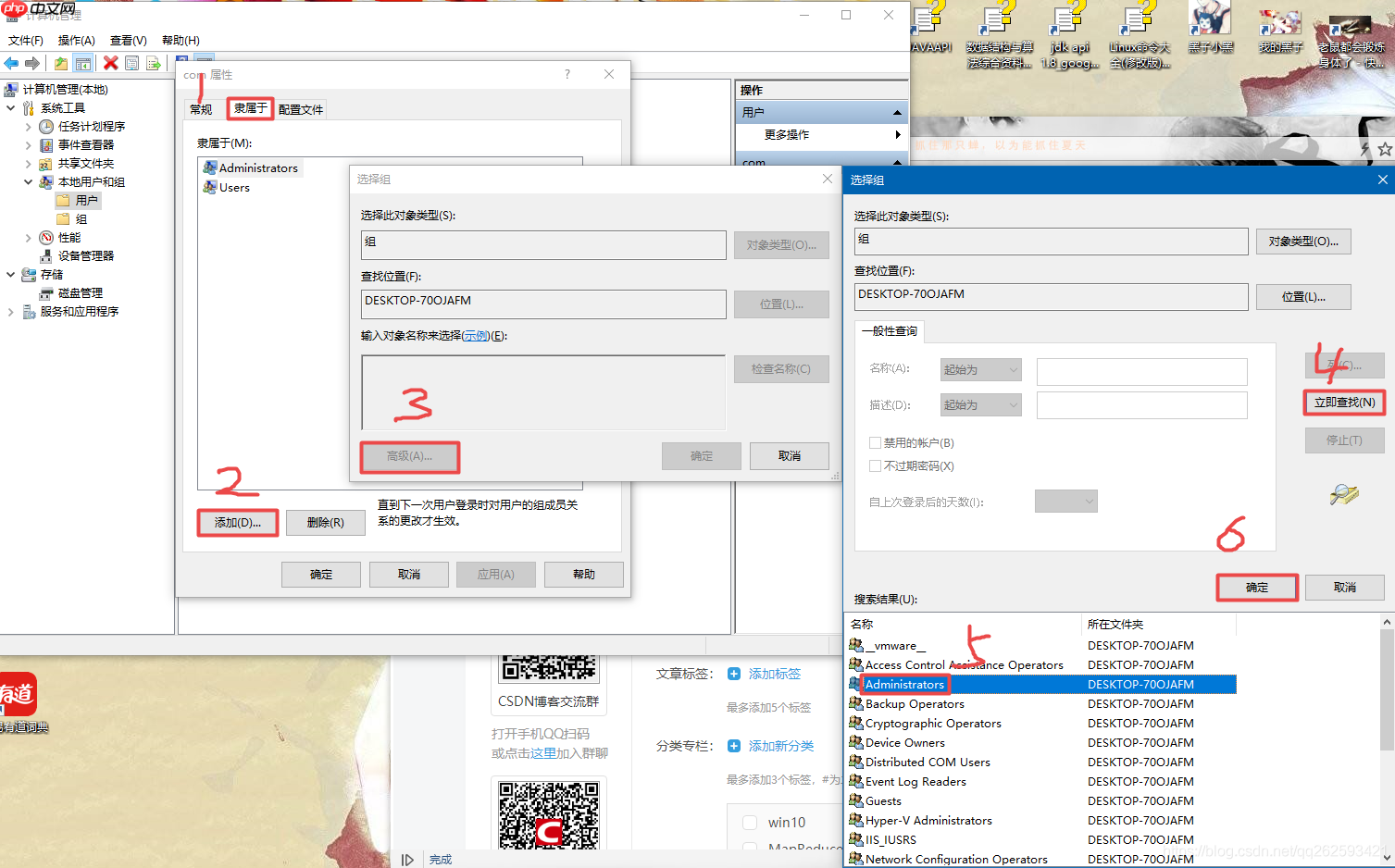Click the up-one-level folder toolbar icon
1395x868 pixels.
(60, 63)
